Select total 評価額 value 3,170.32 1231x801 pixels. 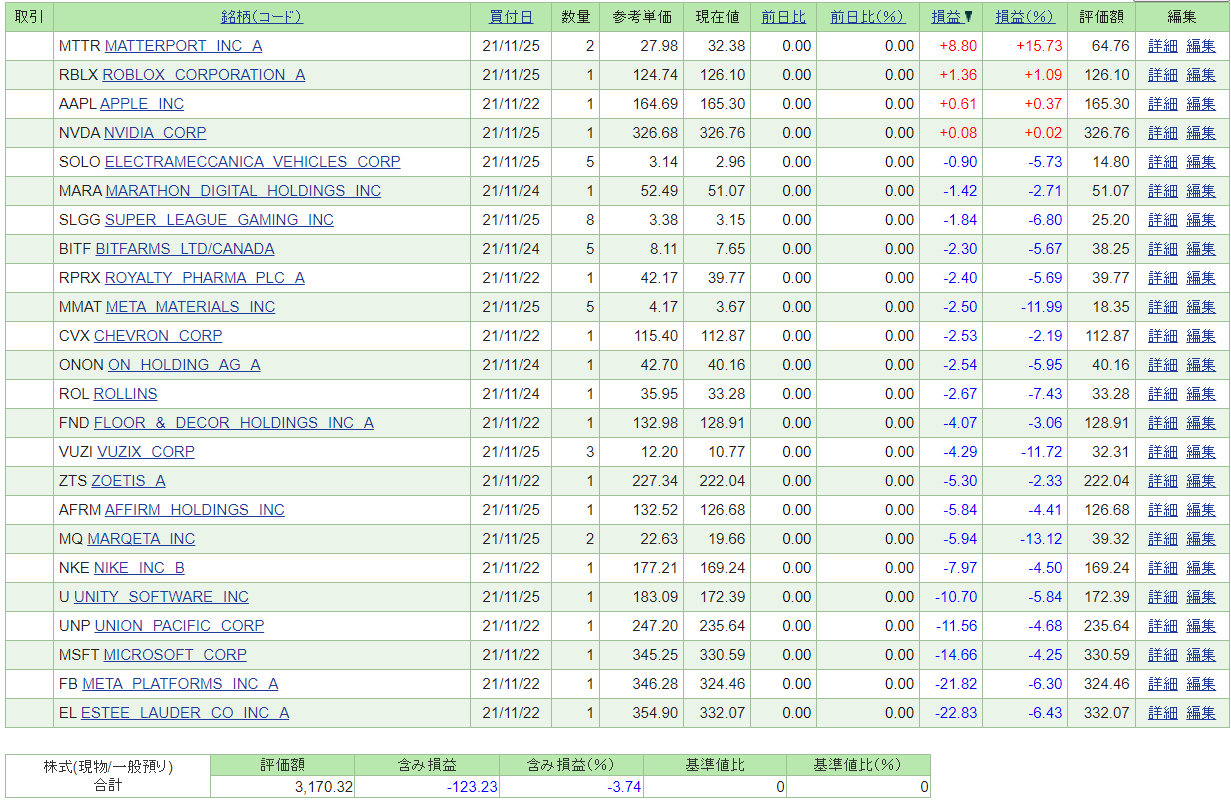pos(324,787)
